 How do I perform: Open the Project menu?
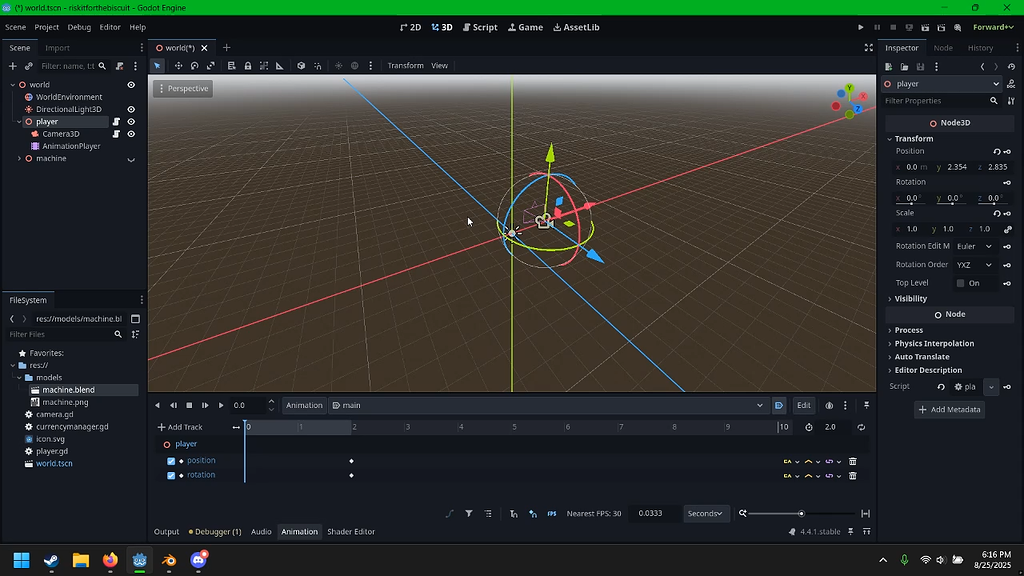click(x=46, y=27)
